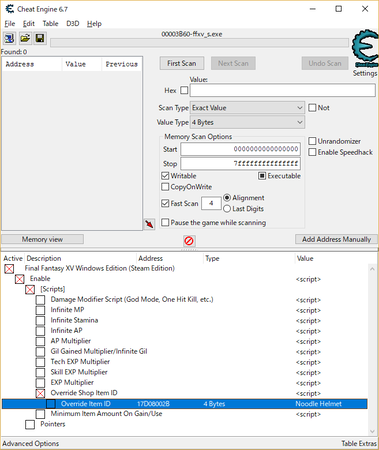Click the open folder table icon
The image size is (379, 450).
click(25, 38)
